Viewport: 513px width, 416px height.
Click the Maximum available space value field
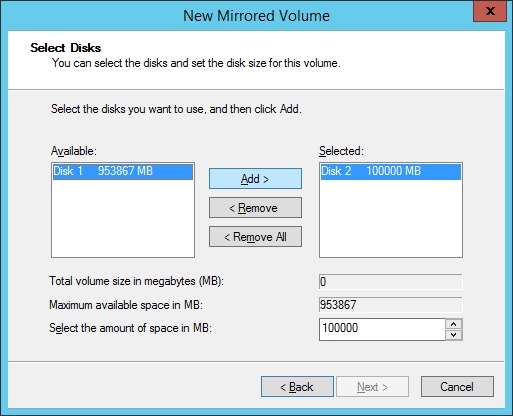pos(391,305)
